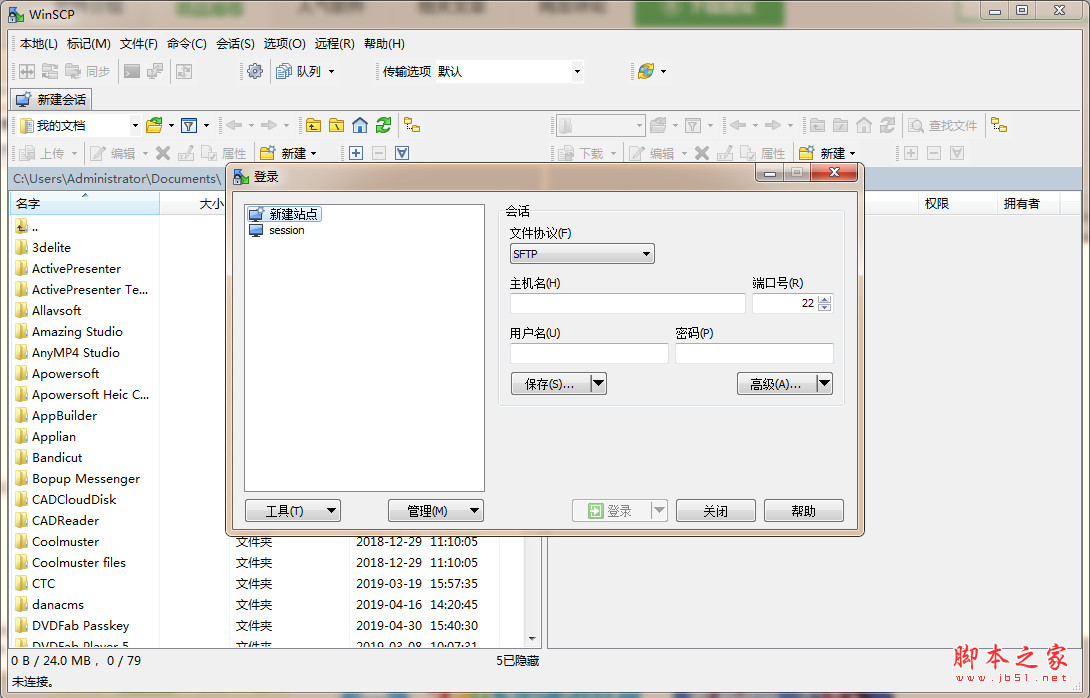Open the 传输选项 默认 dropdown
This screenshot has height=698, width=1090.
click(577, 71)
